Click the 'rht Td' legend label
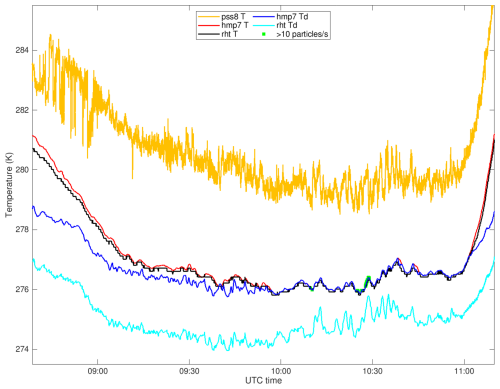Image resolution: width=500 pixels, height=389 pixels. pos(287,25)
